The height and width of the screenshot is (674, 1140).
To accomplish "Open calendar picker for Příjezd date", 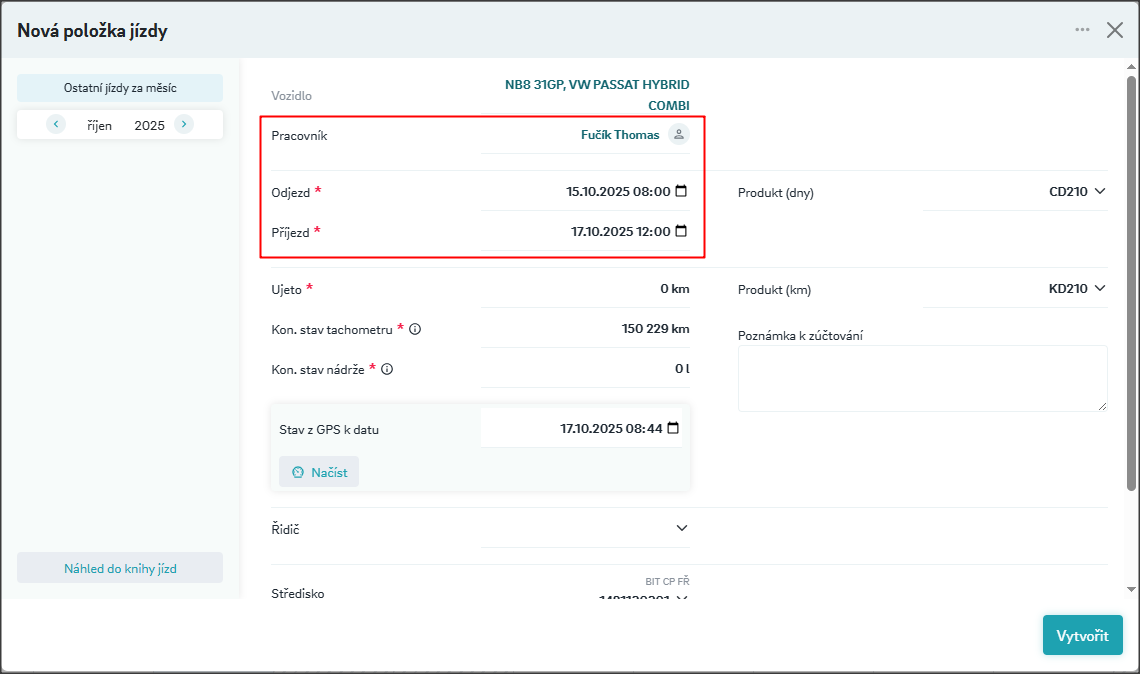I will [x=681, y=231].
